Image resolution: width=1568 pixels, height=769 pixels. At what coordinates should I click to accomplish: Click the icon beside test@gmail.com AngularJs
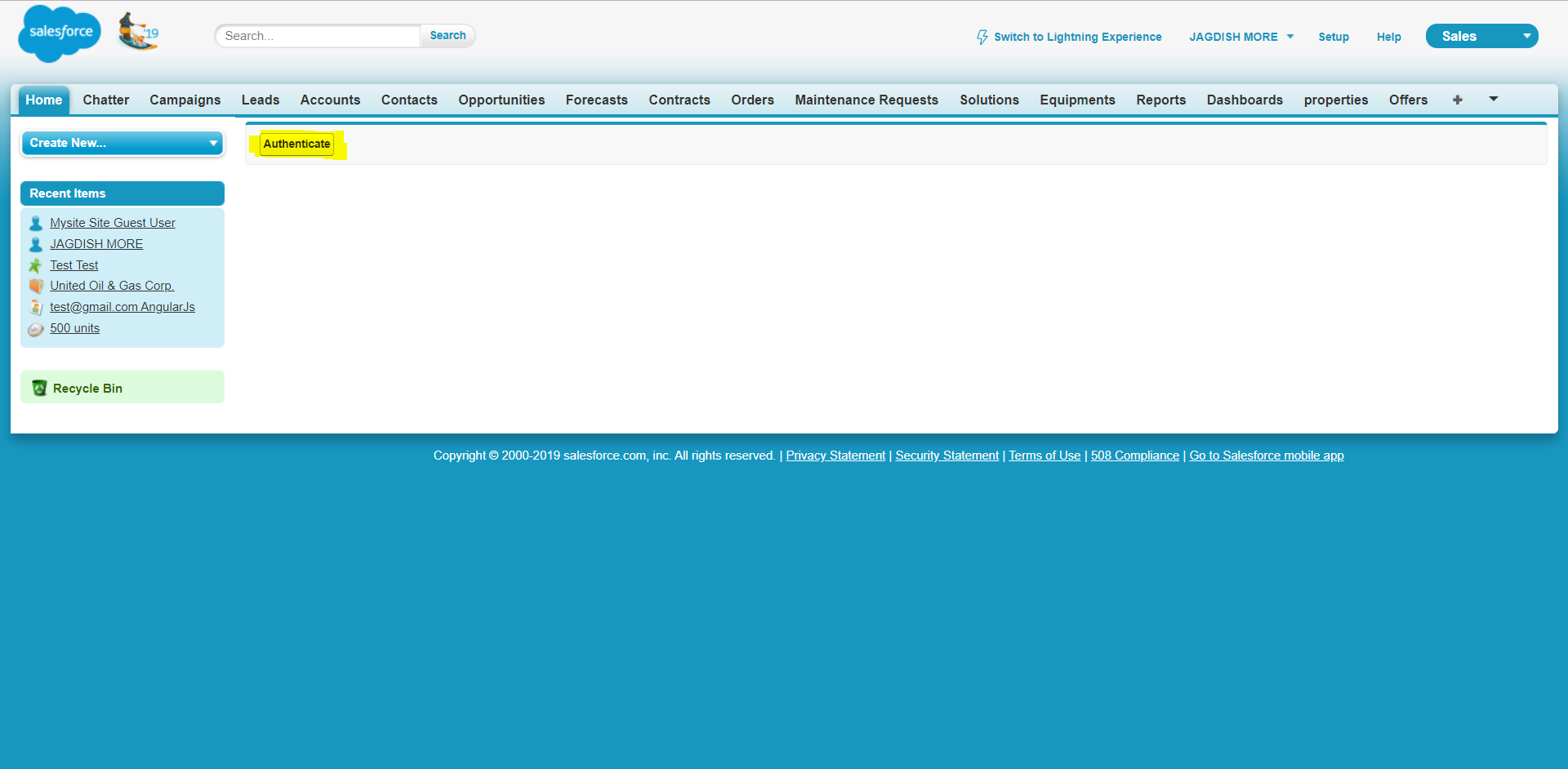(36, 307)
